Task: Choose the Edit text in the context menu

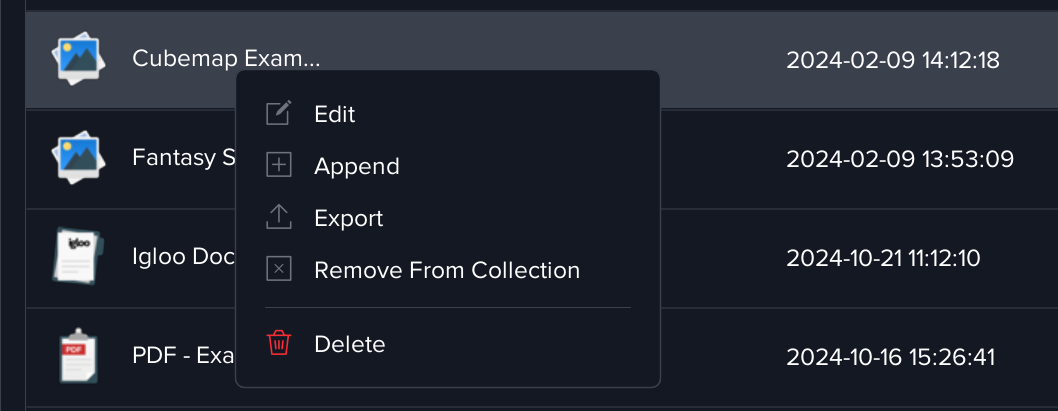Action: pyautogui.click(x=334, y=114)
